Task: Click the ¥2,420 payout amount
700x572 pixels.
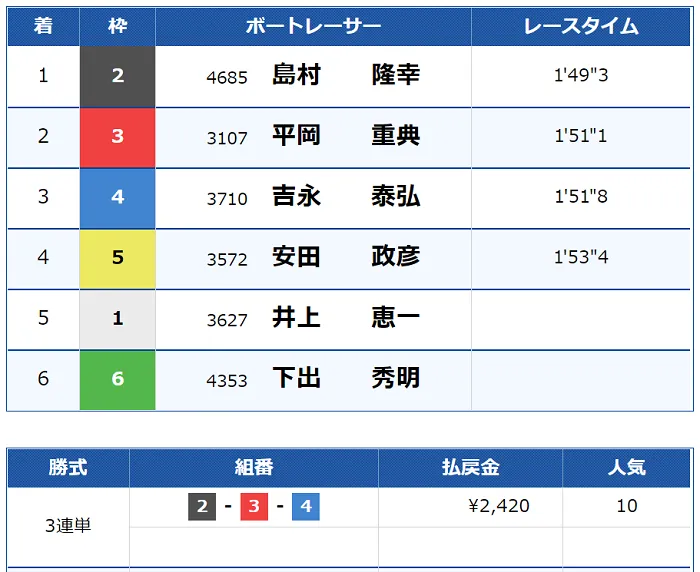Action: tap(499, 507)
